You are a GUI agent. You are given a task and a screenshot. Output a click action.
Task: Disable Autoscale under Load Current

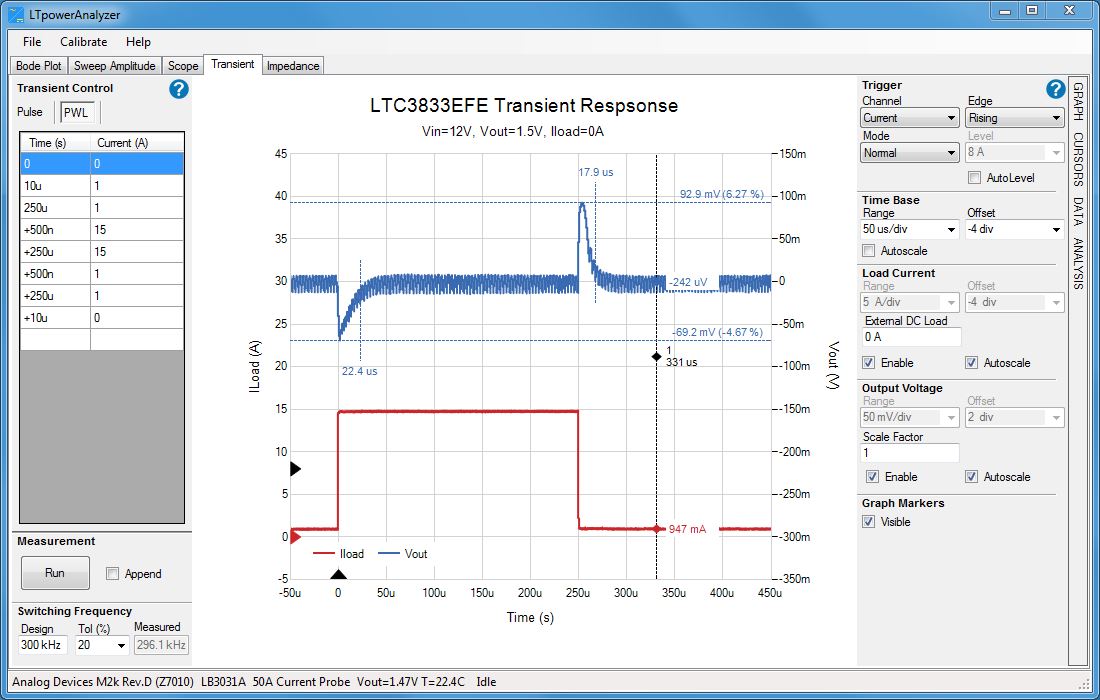point(973,363)
